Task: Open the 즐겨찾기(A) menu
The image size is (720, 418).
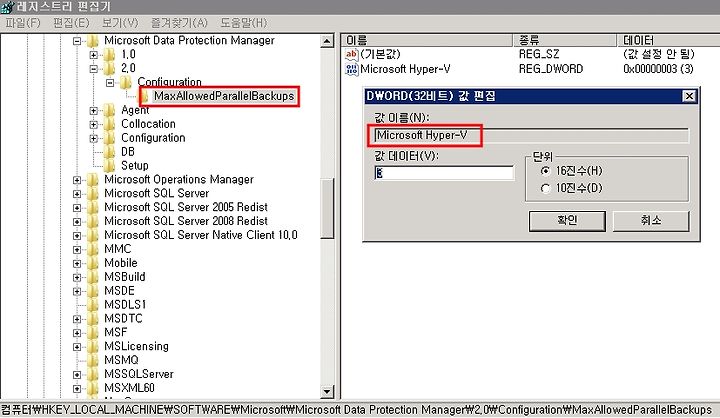Action: pyautogui.click(x=179, y=23)
